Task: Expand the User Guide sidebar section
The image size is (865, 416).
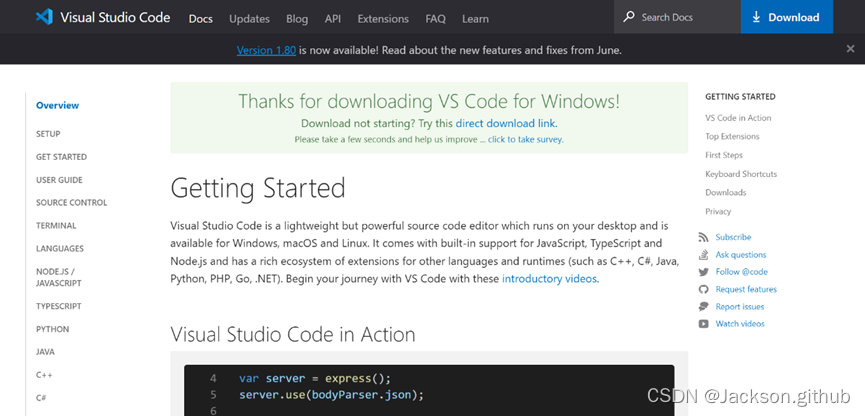Action: (x=59, y=180)
